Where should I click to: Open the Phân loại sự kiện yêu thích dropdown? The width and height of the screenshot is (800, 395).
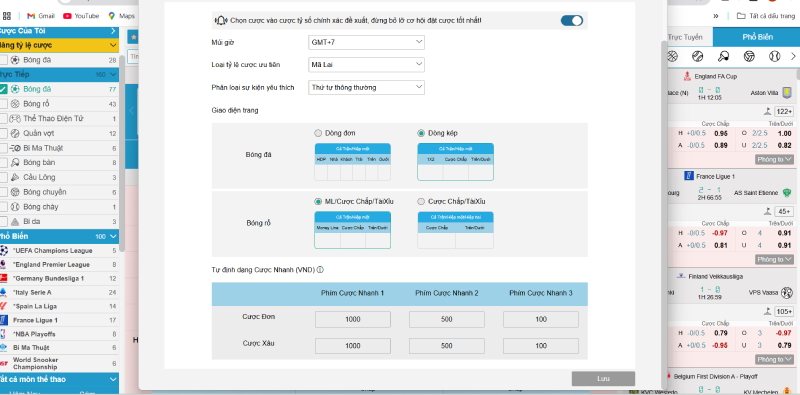(x=366, y=87)
